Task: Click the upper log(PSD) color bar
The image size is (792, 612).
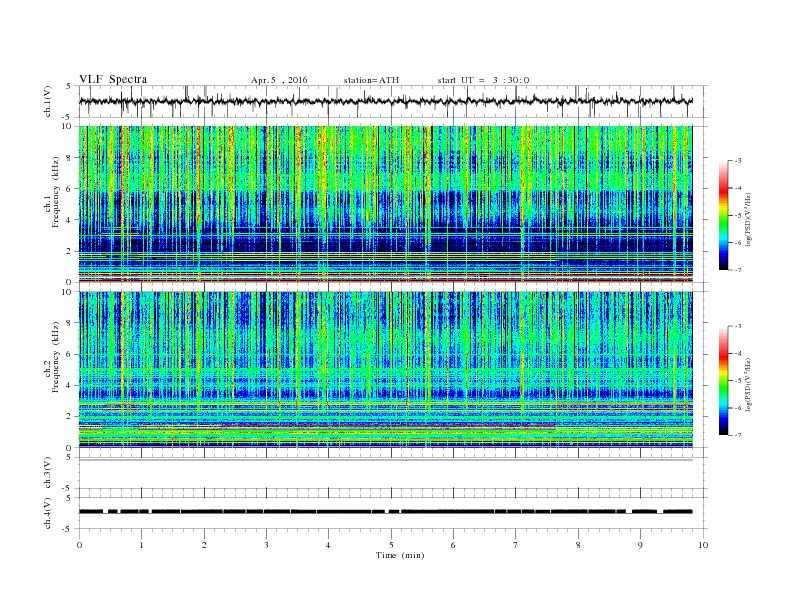Action: [724, 216]
